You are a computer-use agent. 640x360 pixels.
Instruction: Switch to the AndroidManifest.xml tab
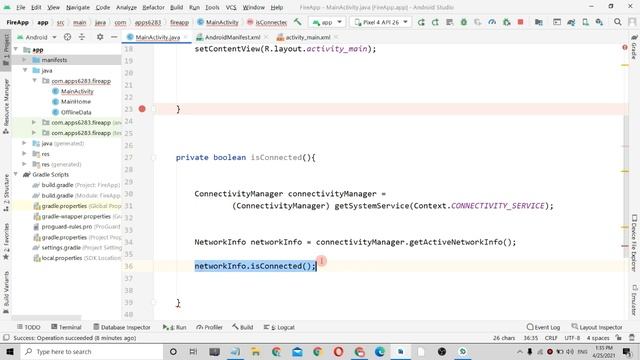pos(232,37)
